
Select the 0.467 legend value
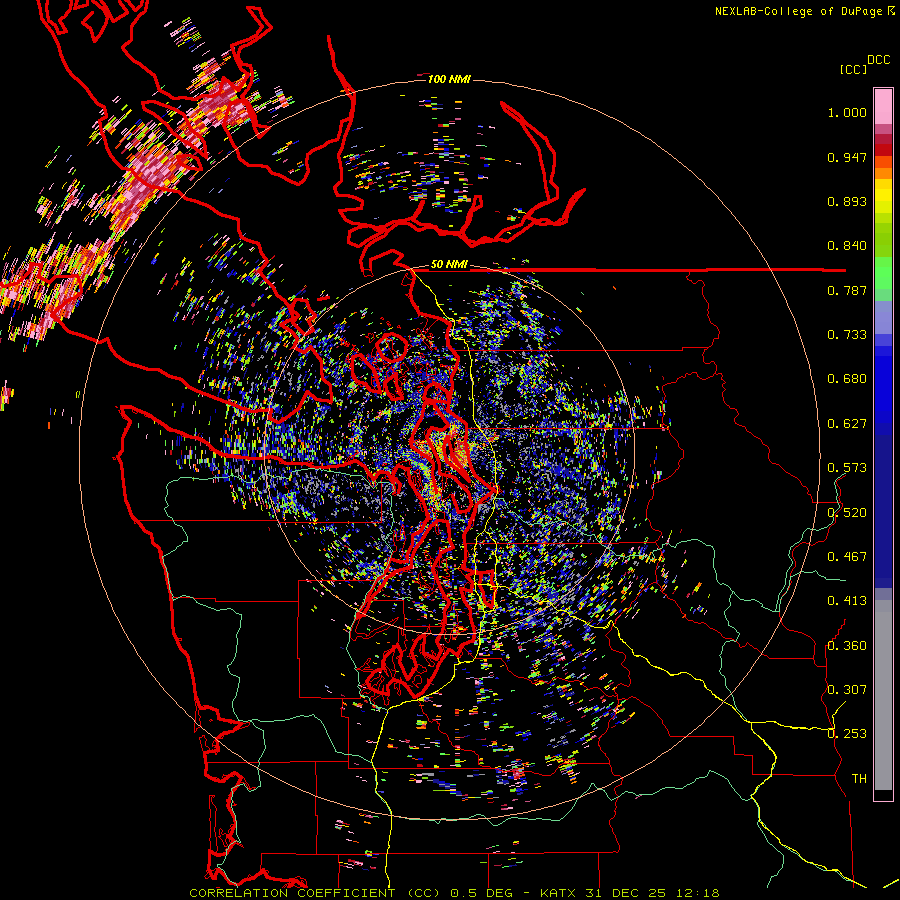[x=847, y=557]
